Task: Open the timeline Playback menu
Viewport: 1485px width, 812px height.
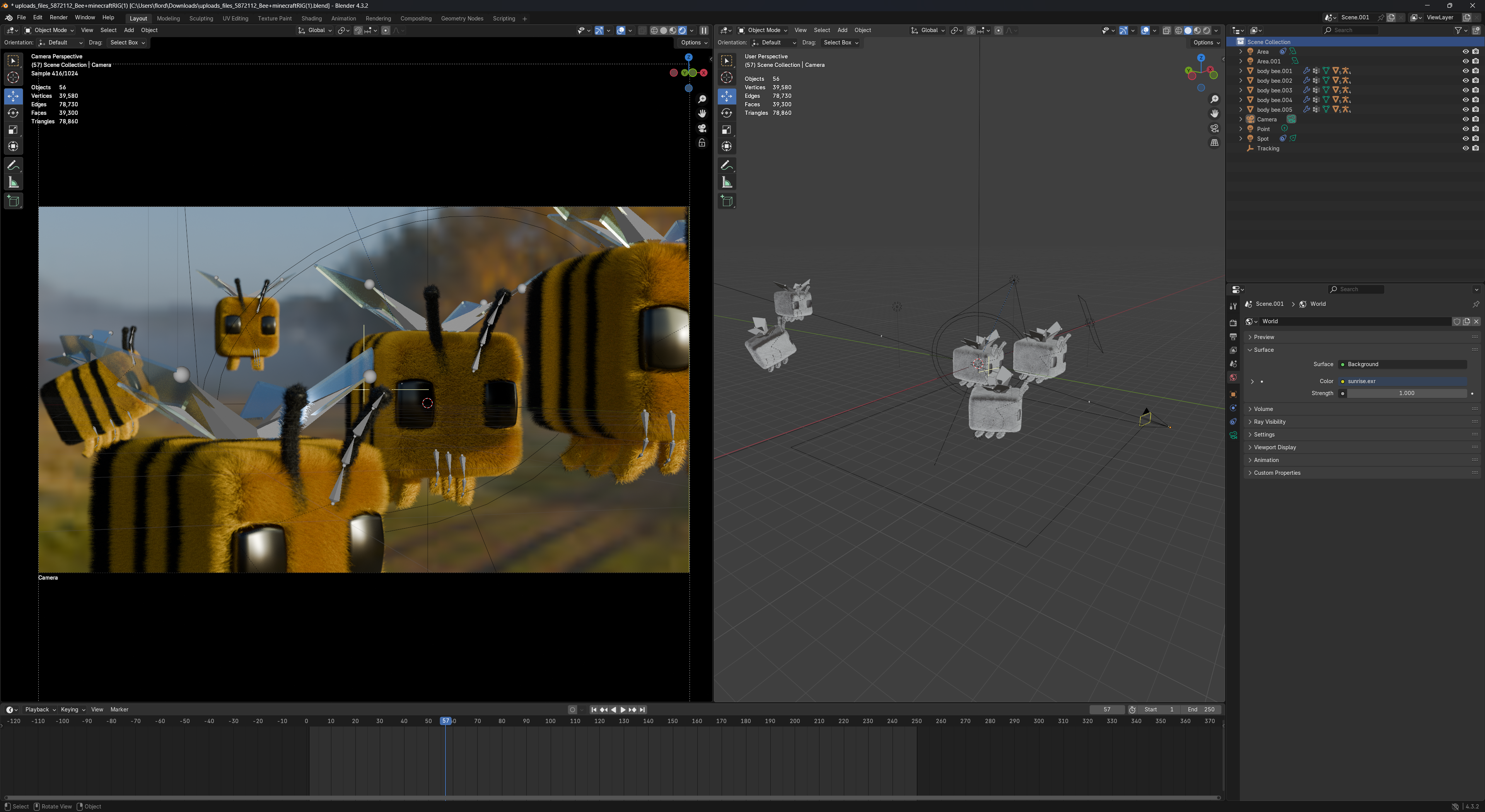Action: pyautogui.click(x=40, y=710)
